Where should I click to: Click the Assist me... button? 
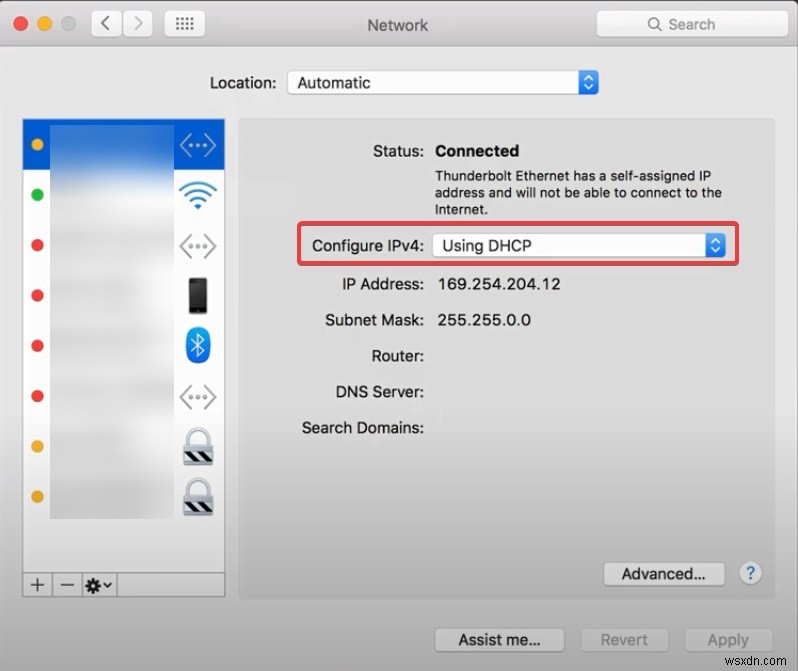pos(499,639)
